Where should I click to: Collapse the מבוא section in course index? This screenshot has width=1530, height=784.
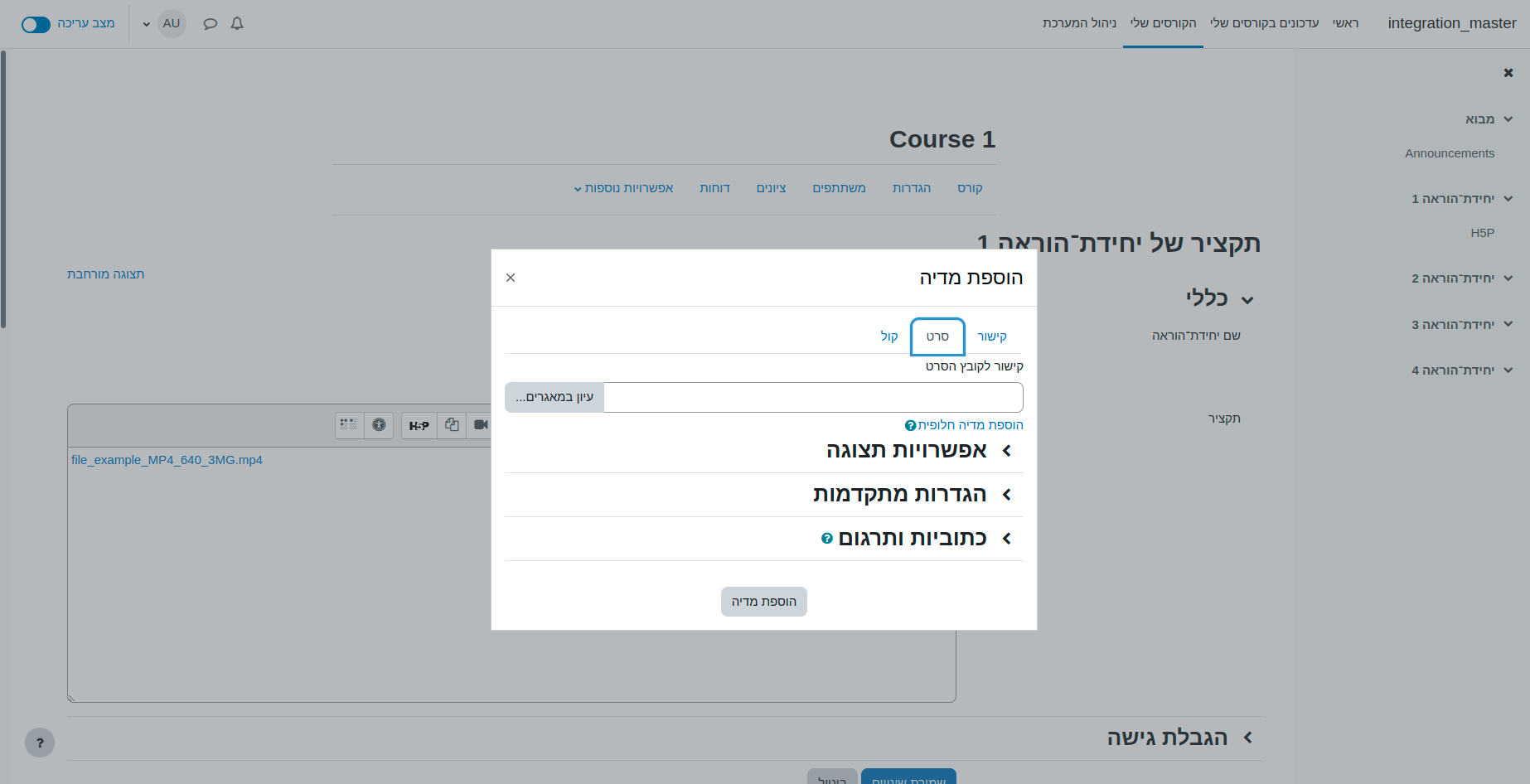click(x=1508, y=119)
